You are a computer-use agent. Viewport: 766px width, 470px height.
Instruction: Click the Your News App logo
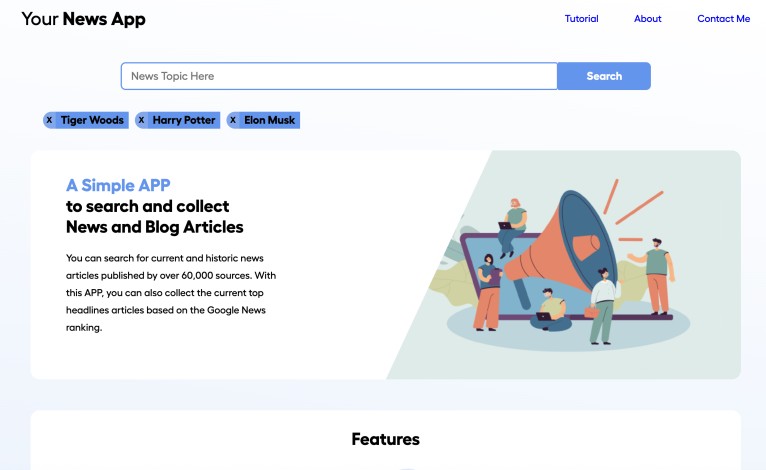[83, 19]
